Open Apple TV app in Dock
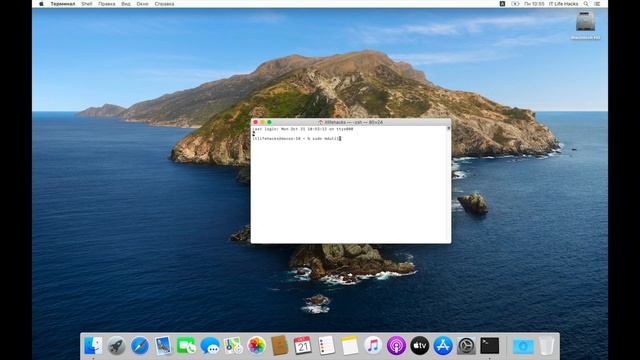This screenshot has width=640, height=360. pyautogui.click(x=420, y=346)
